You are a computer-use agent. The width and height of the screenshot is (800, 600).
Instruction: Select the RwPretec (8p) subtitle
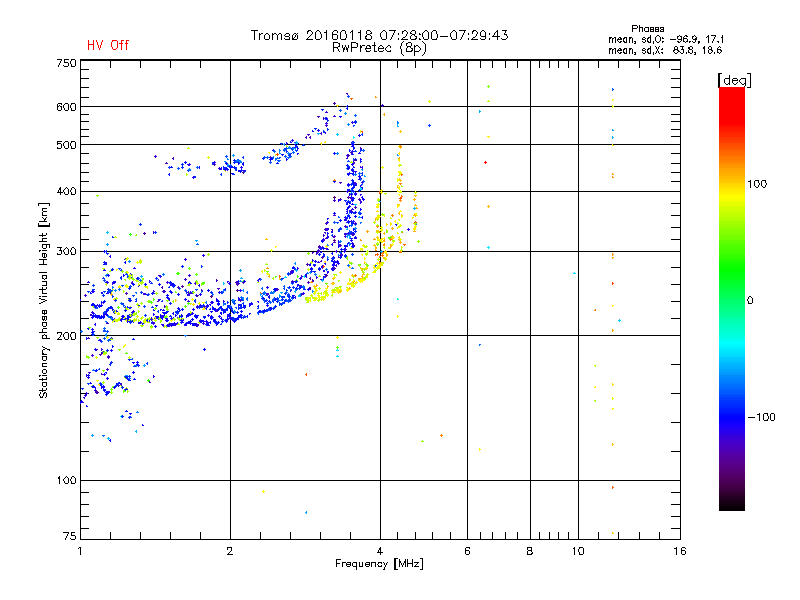point(379,47)
